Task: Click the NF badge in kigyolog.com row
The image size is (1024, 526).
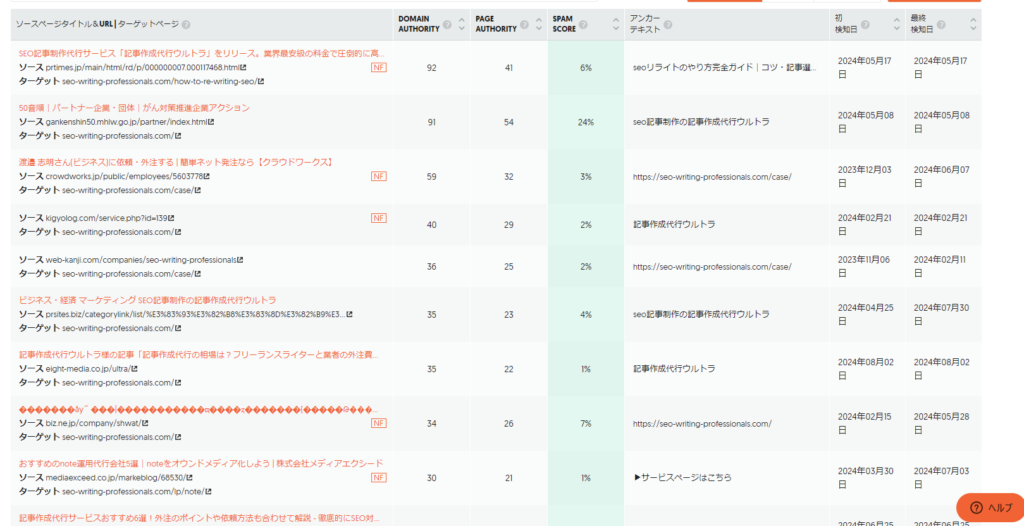Action: 379,218
